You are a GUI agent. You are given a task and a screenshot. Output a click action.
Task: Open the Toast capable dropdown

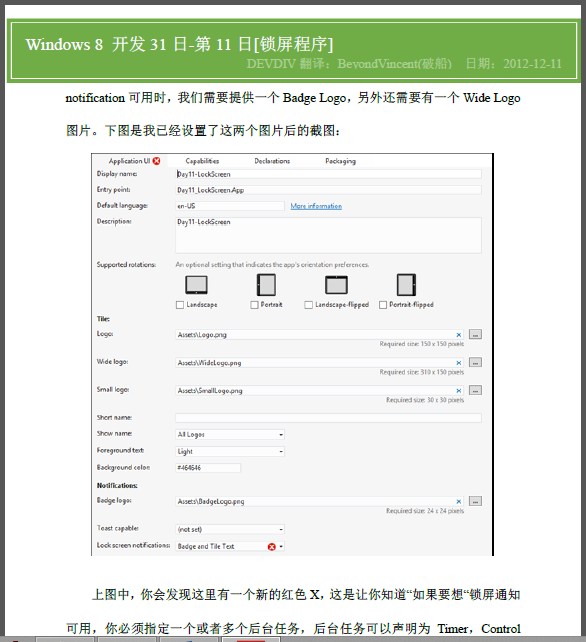click(230, 529)
